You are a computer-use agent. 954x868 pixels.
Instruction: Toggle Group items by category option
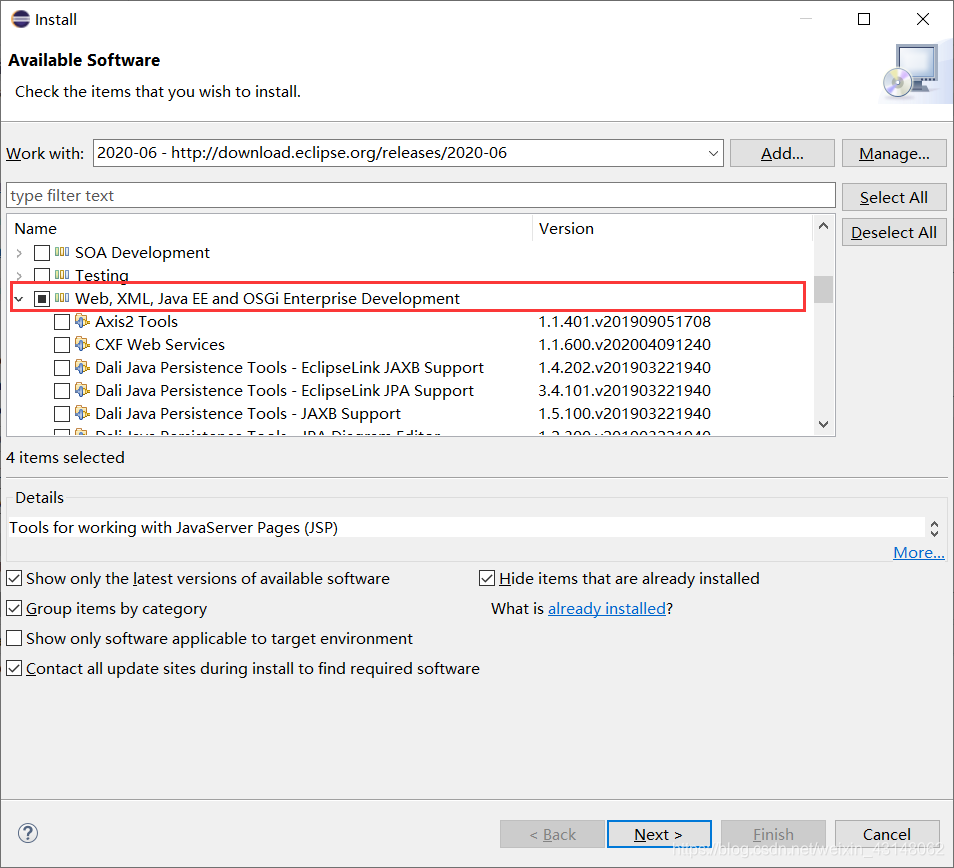(14, 608)
